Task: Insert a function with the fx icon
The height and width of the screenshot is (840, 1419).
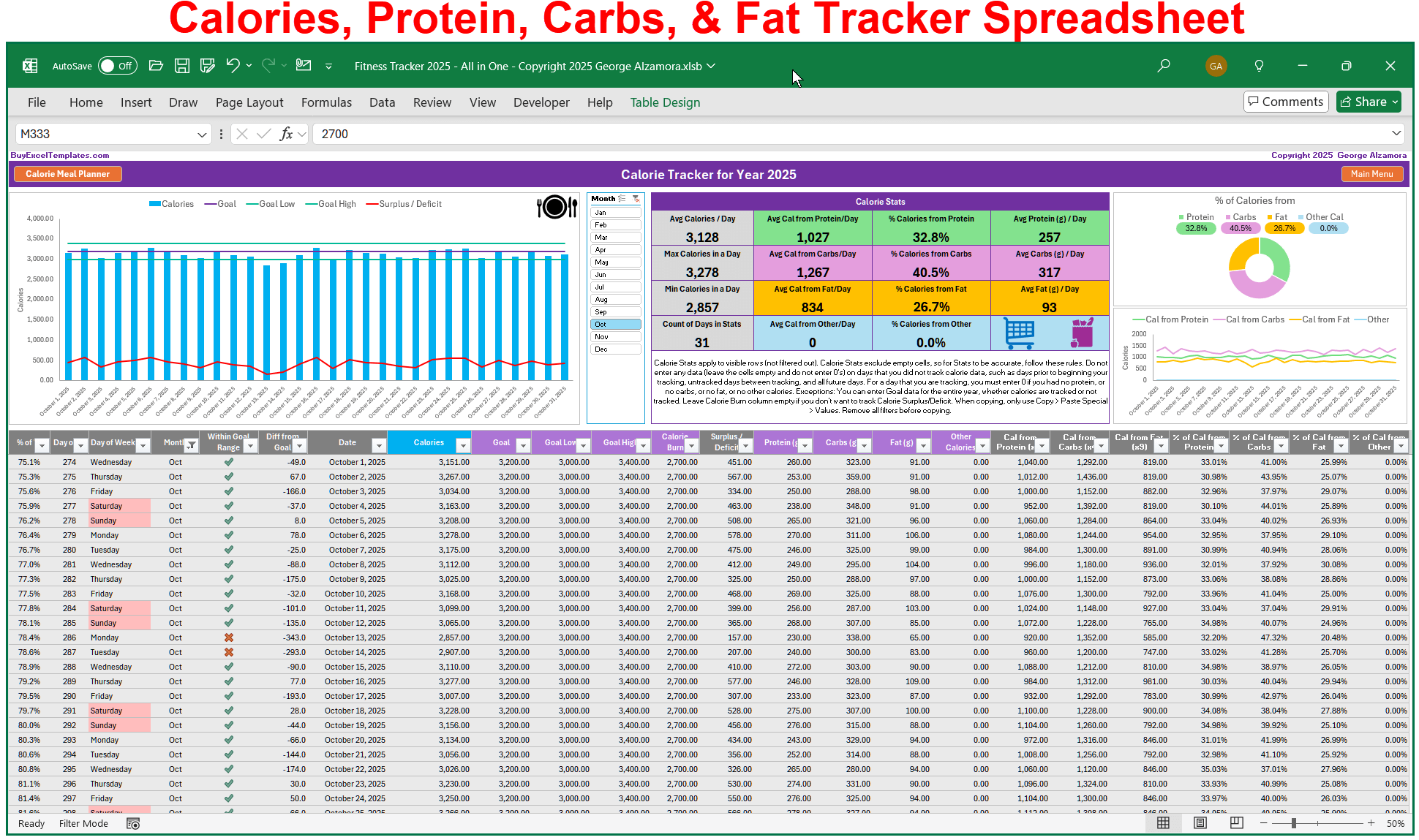Action: [x=287, y=134]
